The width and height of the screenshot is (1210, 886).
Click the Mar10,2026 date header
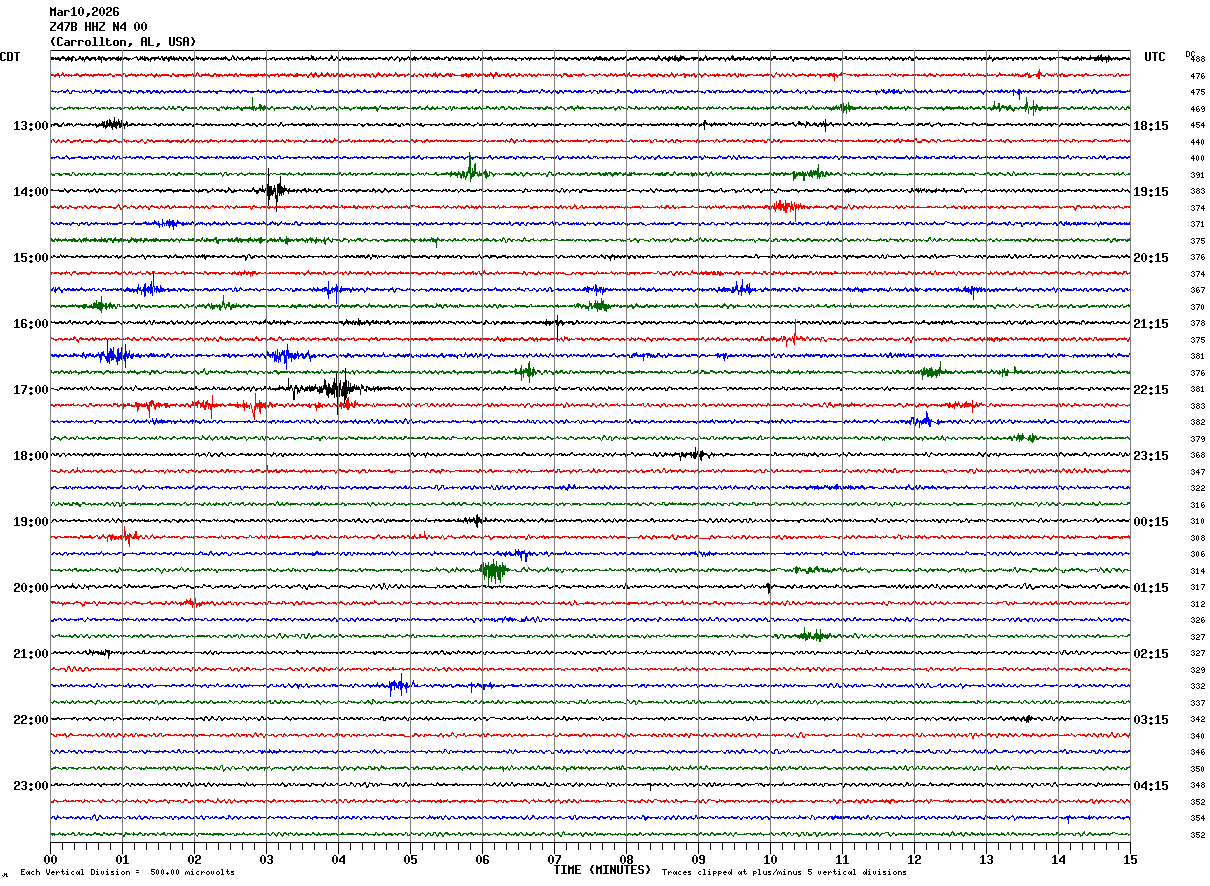pos(84,12)
